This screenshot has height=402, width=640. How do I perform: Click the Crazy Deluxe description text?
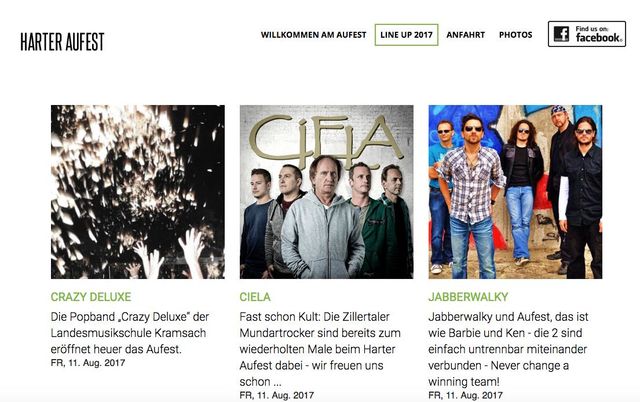point(130,333)
